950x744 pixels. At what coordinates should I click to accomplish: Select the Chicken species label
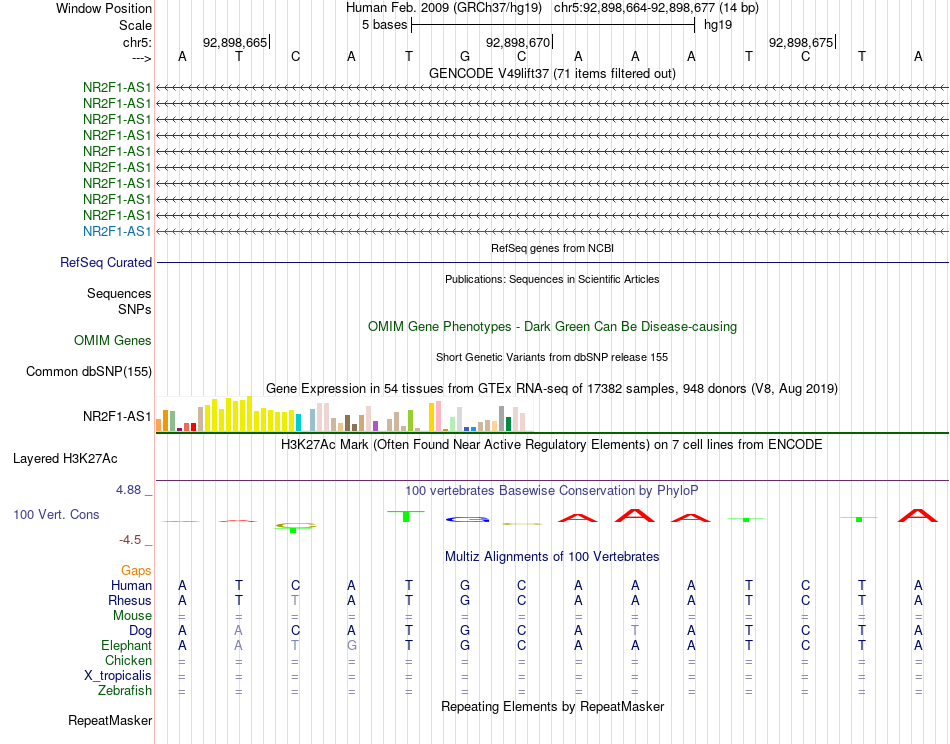click(128, 660)
